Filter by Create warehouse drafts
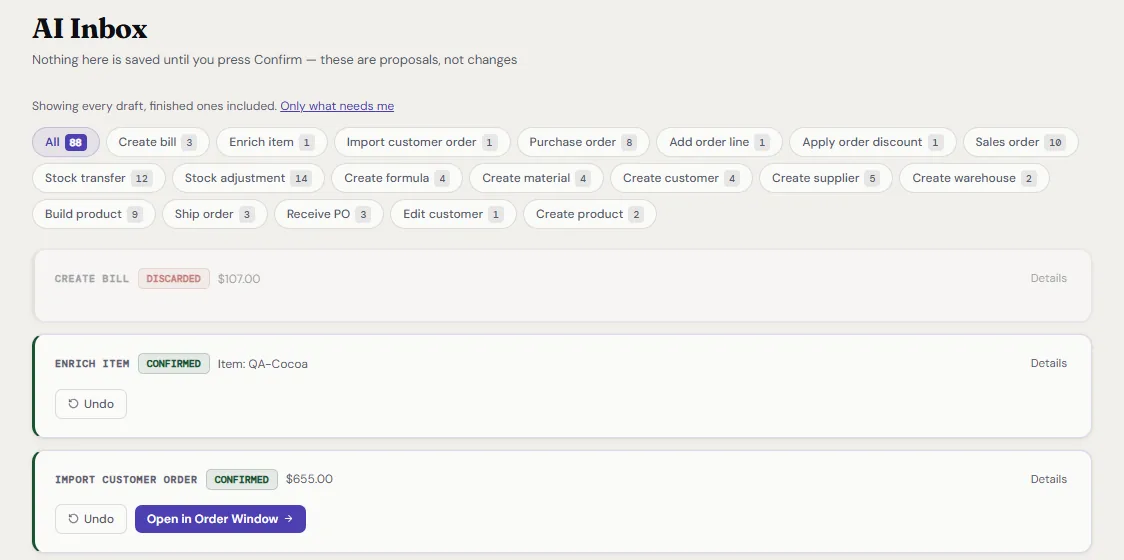Screen dimensions: 1124x560 (x=974, y=178)
